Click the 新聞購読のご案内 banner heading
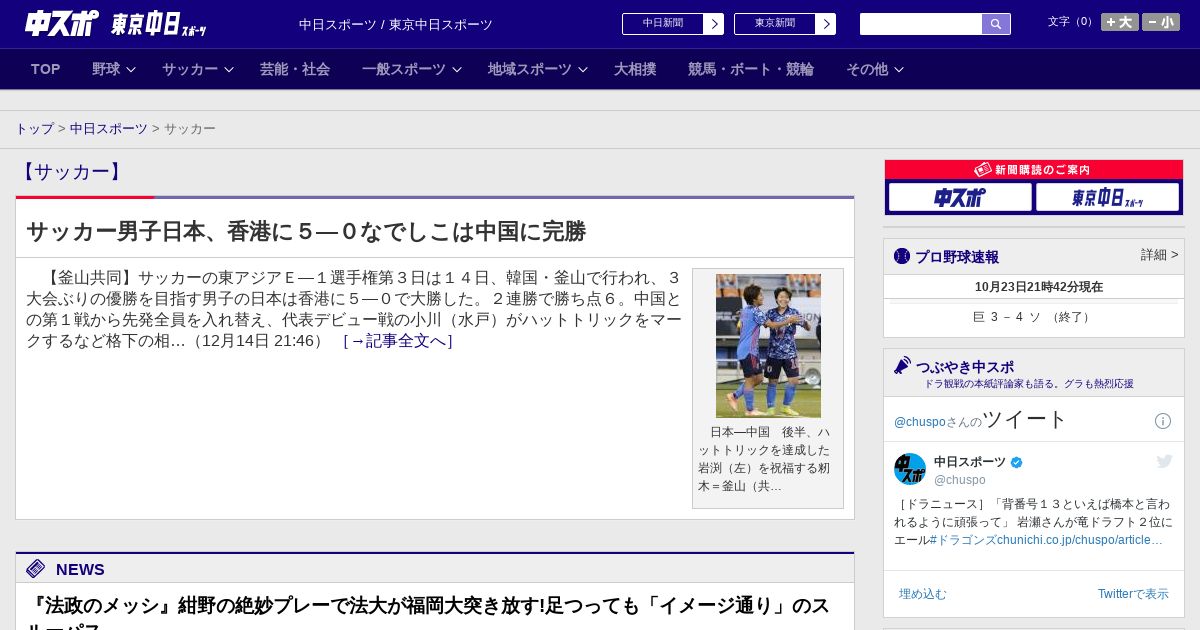1200x630 pixels. click(x=1033, y=170)
